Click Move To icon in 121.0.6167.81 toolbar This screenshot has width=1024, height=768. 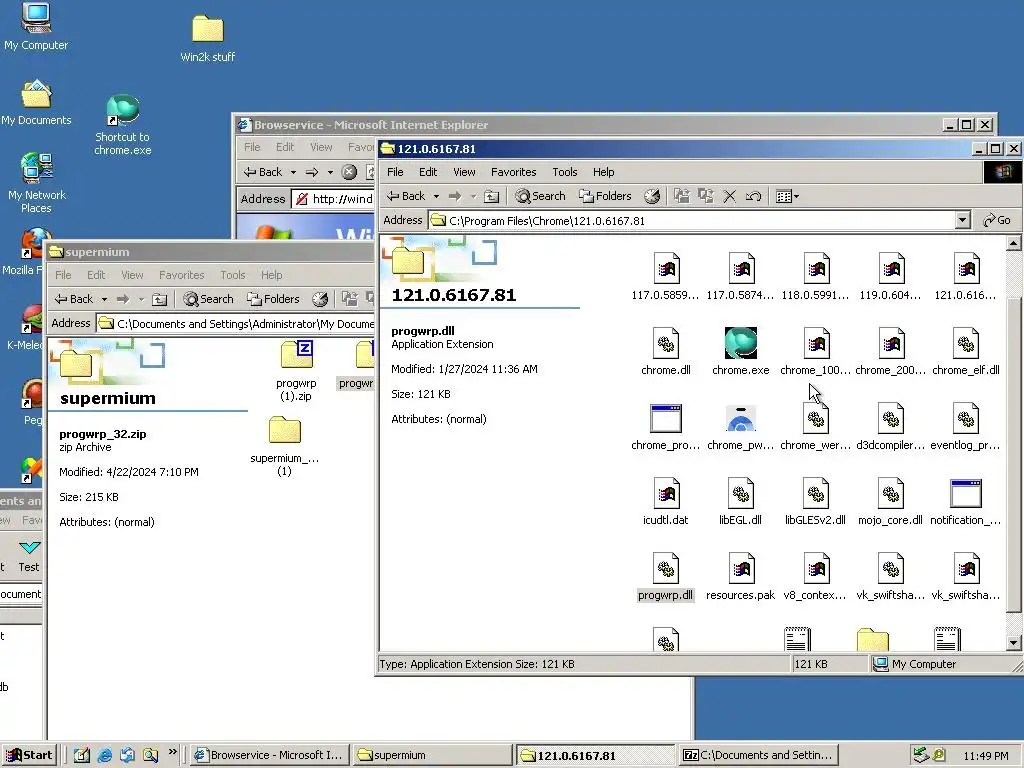[x=682, y=196]
